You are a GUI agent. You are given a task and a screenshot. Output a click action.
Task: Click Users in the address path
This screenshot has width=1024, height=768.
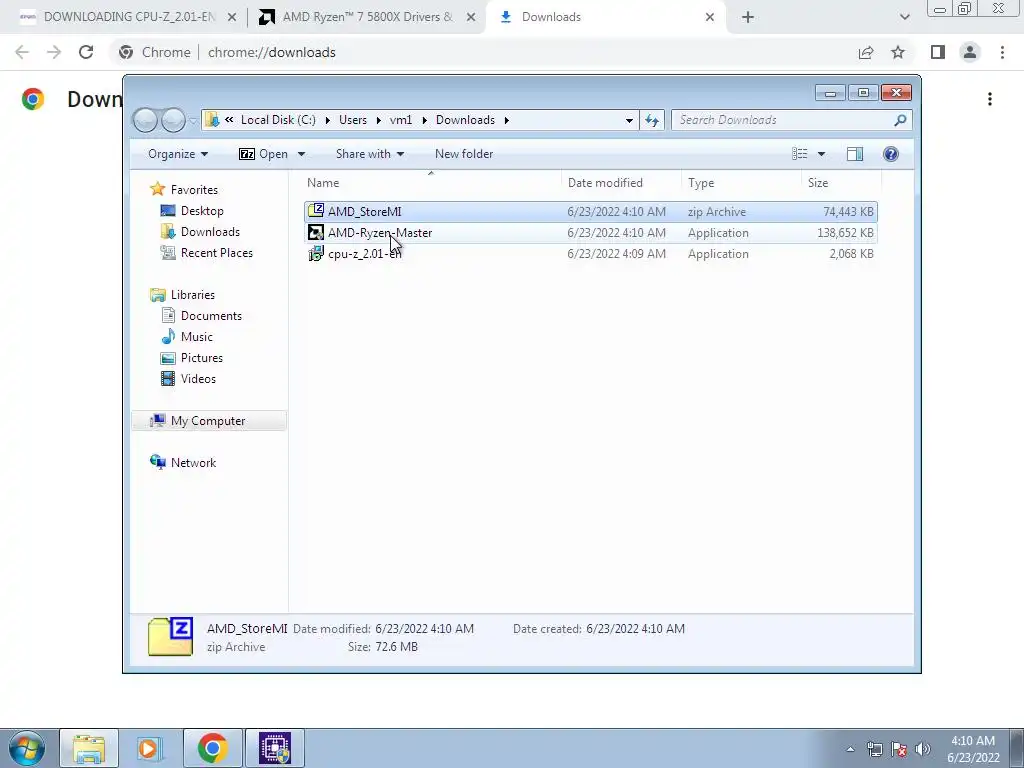coord(353,120)
